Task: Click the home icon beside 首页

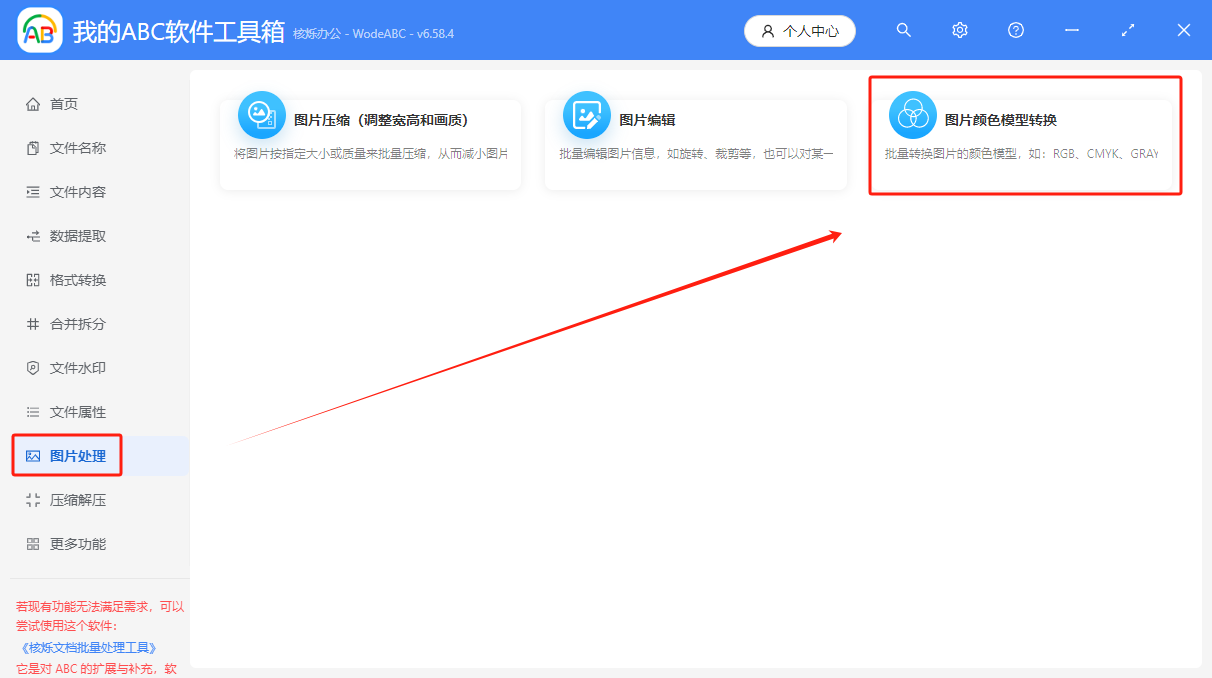Action: pos(33,104)
